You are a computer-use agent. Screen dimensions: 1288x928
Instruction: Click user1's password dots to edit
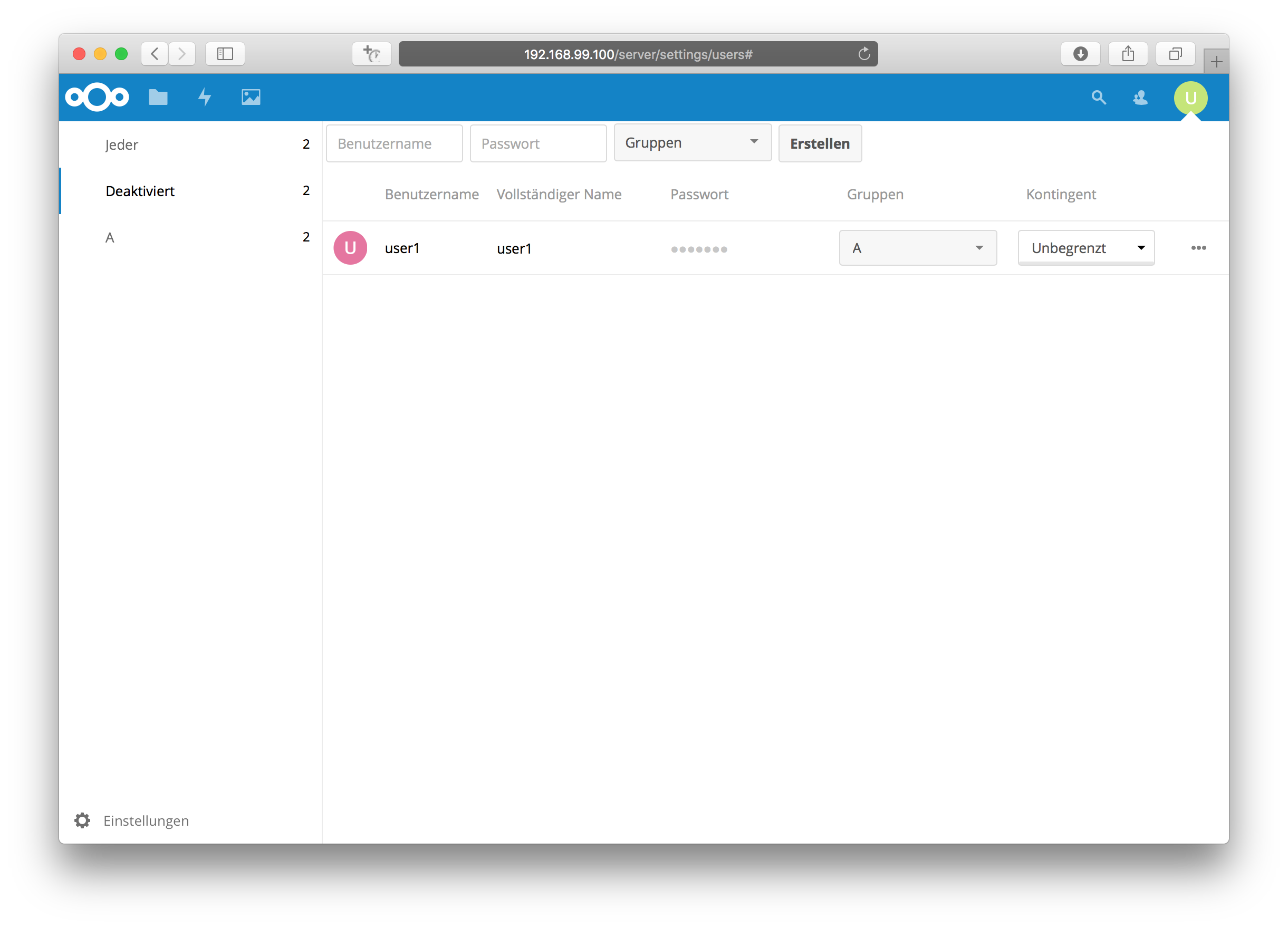[x=698, y=249]
